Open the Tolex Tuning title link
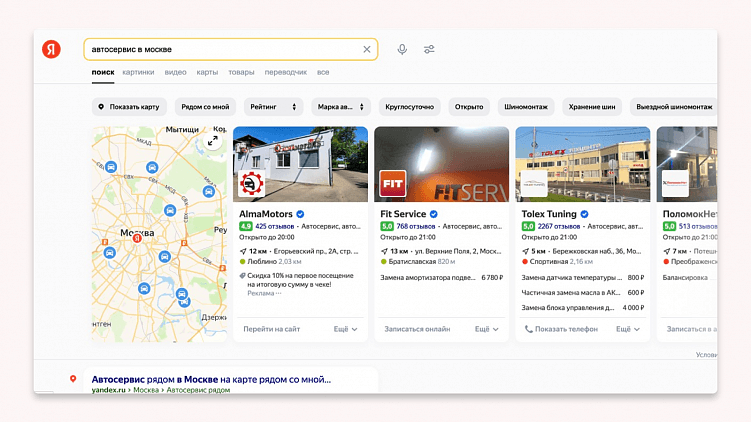This screenshot has height=422, width=751. pyautogui.click(x=549, y=214)
